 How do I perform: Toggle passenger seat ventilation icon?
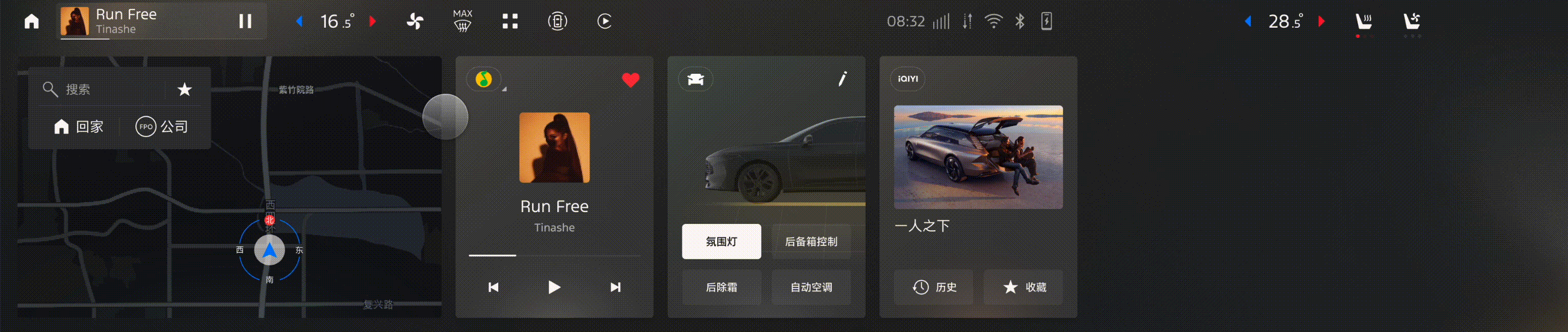click(x=1412, y=23)
